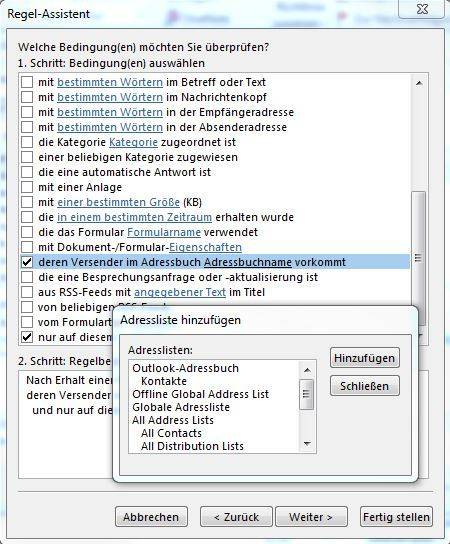The image size is (450, 544).
Task: Open the 'Kategorie' hyperlink
Action: click(133, 142)
